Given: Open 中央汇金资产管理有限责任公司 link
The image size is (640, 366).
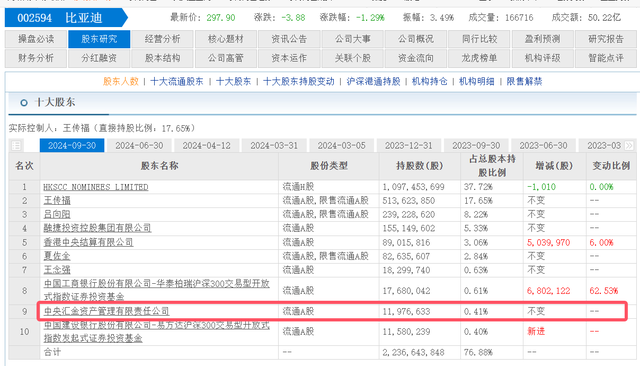Looking at the screenshot, I should click(107, 311).
